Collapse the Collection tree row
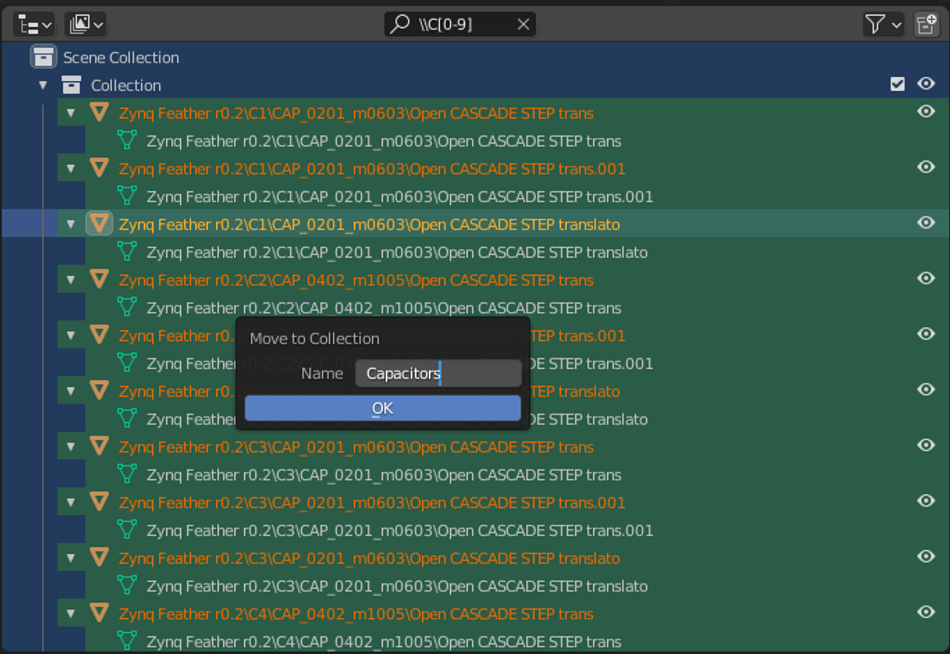This screenshot has height=654, width=950. tap(43, 85)
